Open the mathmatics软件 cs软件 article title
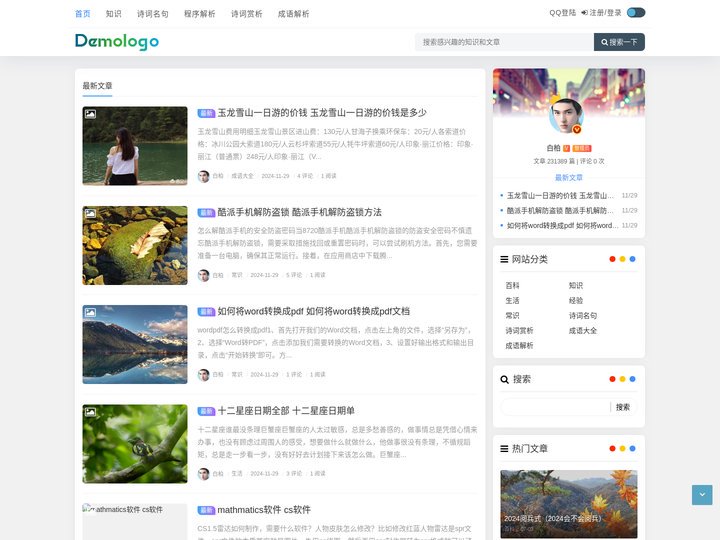 [264, 510]
